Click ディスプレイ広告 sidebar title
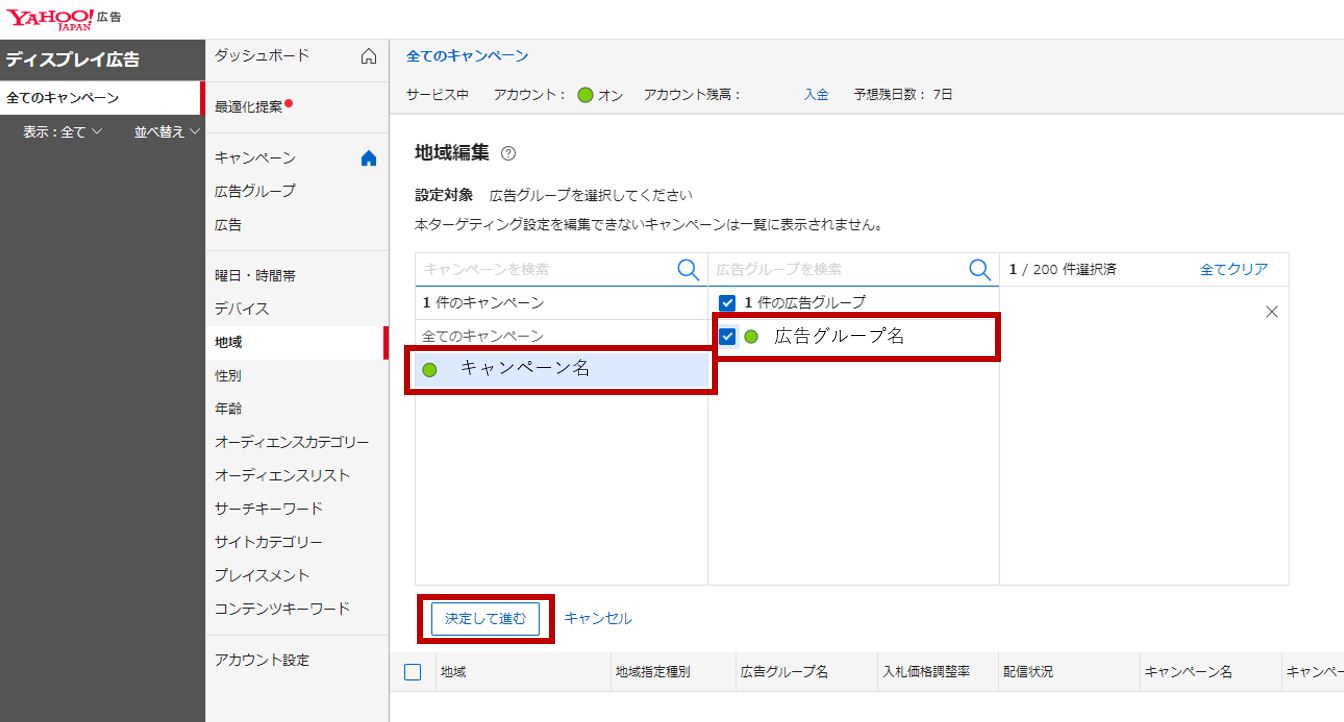1344x722 pixels. coord(73,60)
